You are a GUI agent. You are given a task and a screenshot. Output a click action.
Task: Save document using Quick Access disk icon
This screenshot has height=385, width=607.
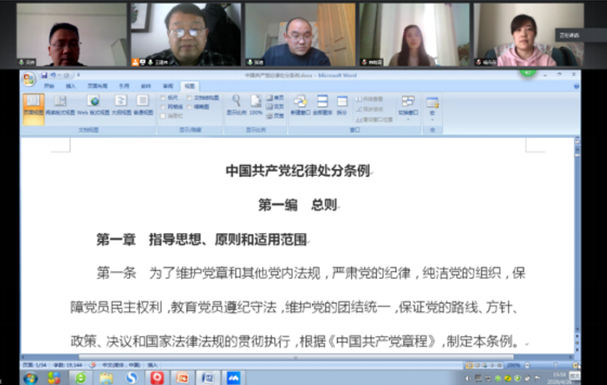coord(44,75)
